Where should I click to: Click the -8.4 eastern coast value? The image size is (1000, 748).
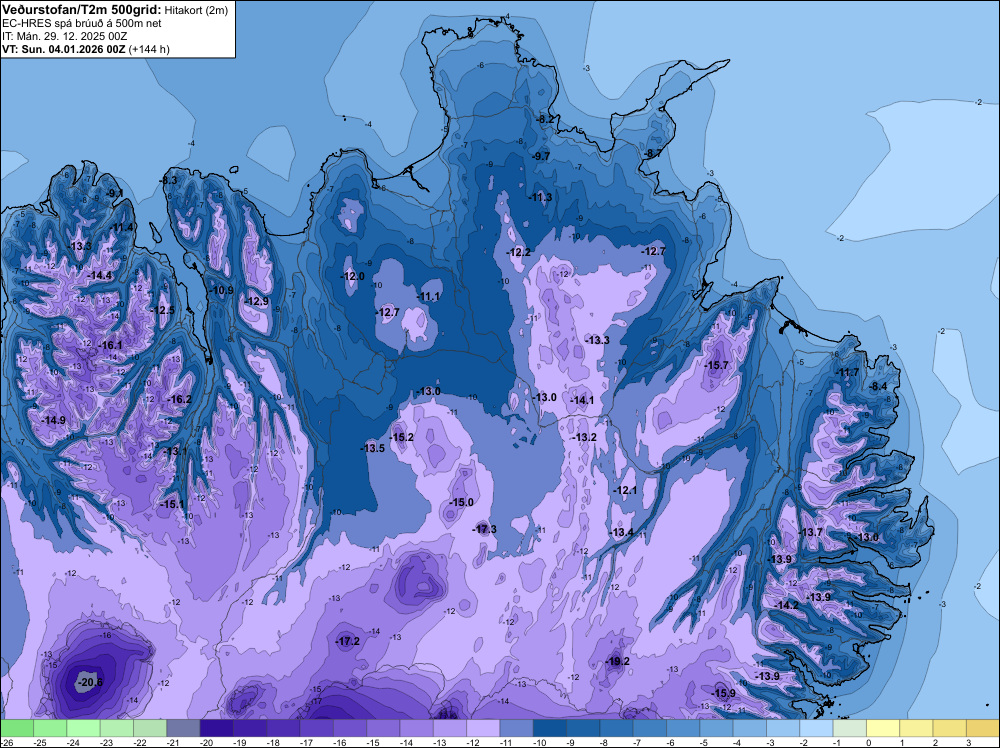[x=878, y=386]
